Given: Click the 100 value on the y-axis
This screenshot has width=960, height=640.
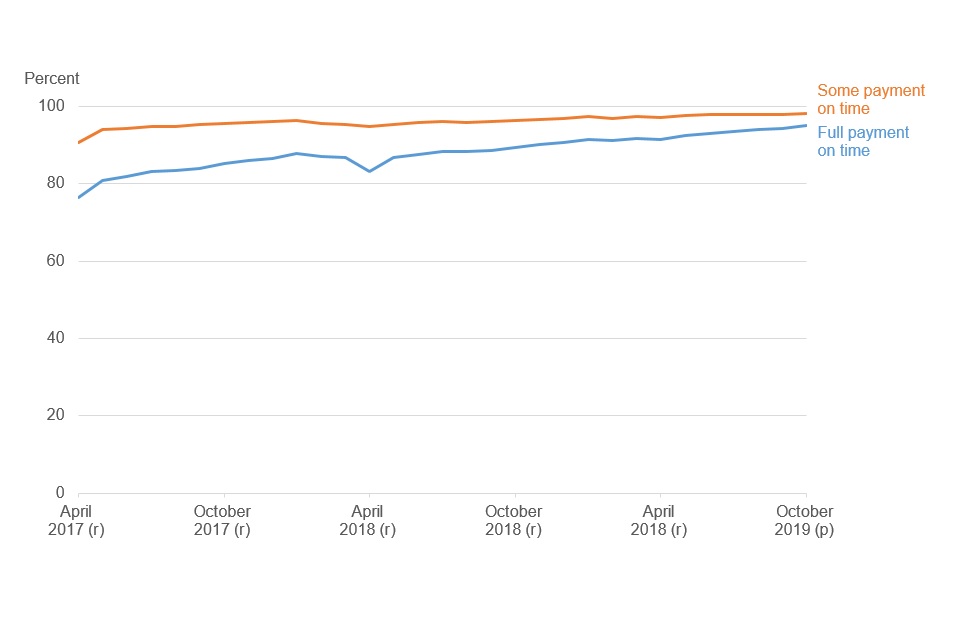Looking at the screenshot, I should click(51, 105).
